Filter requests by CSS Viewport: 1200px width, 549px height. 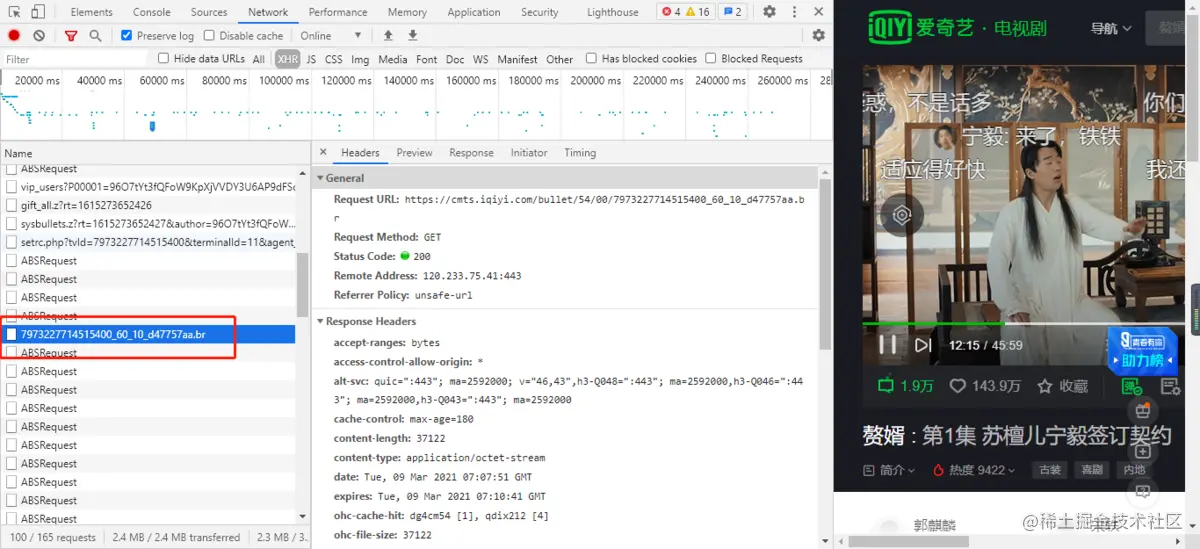pos(334,59)
